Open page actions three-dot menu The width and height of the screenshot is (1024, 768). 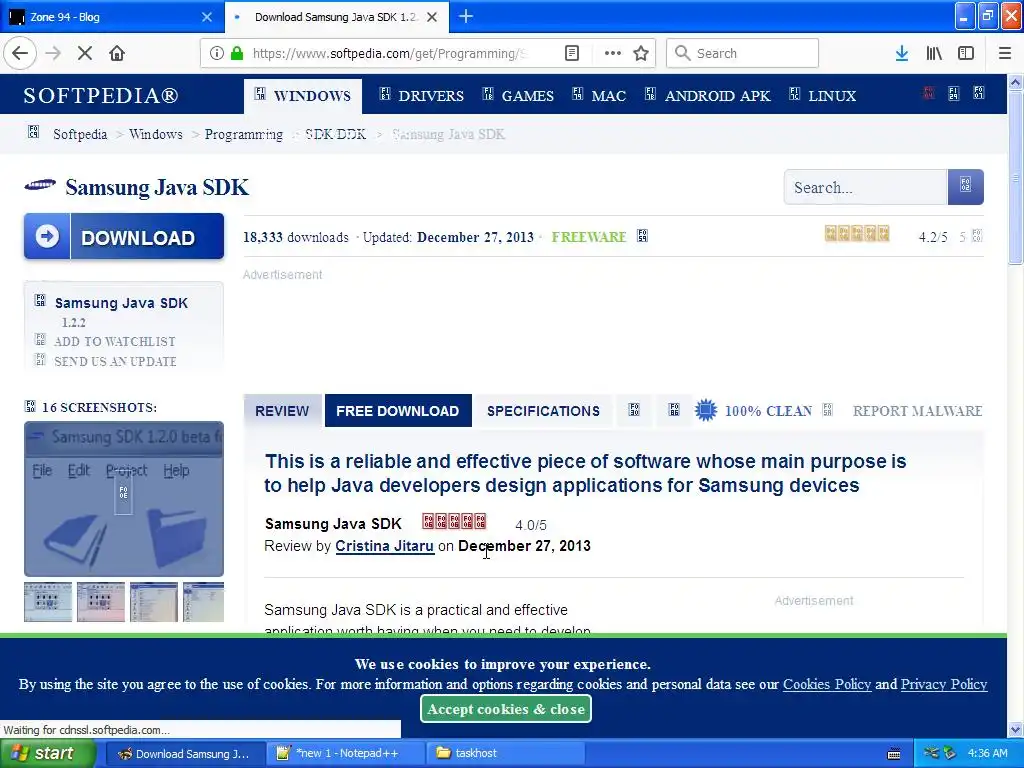coord(613,53)
